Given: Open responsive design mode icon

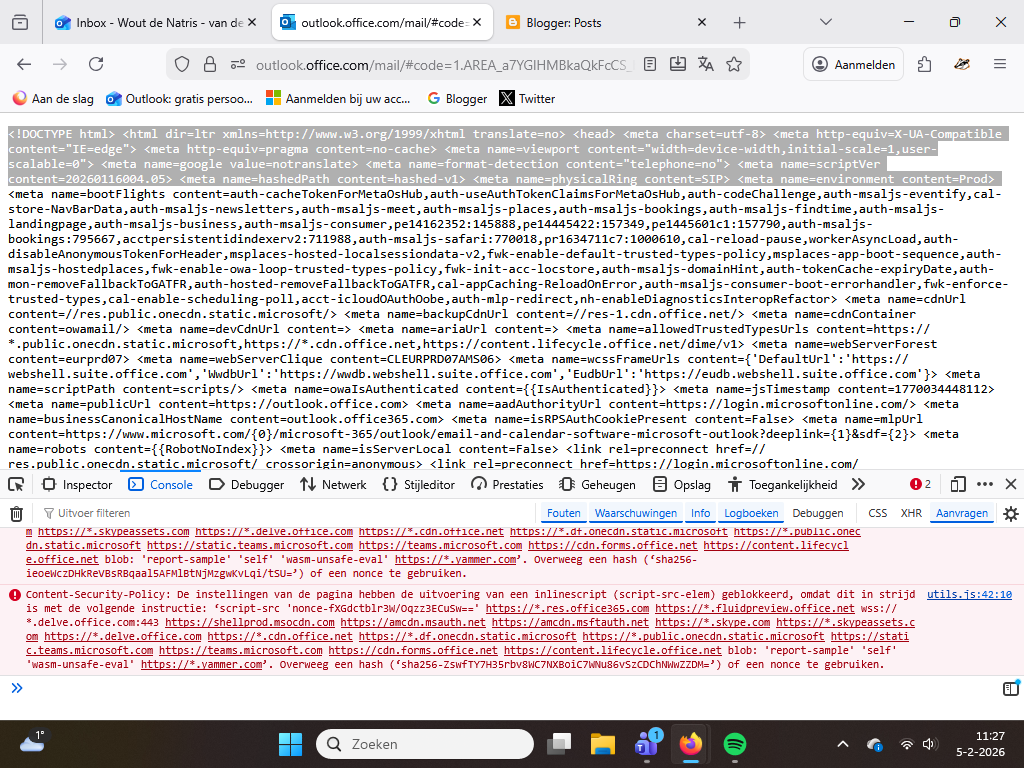Looking at the screenshot, I should coord(958,485).
